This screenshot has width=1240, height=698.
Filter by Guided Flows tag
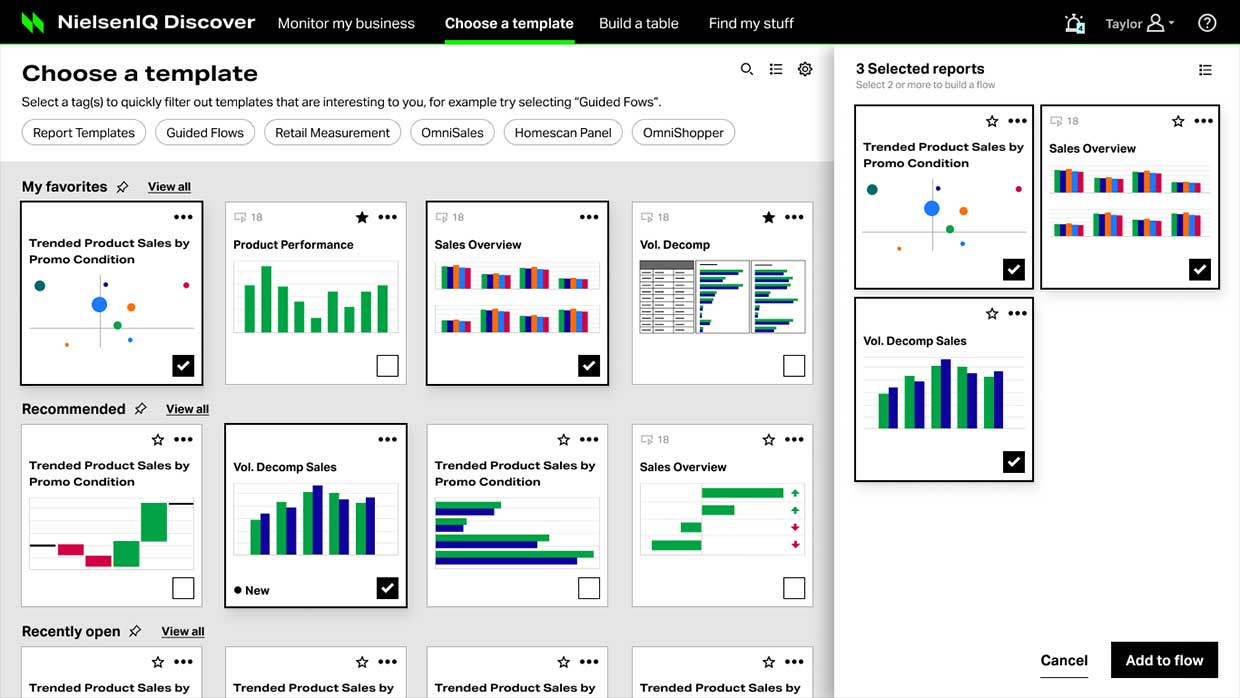pyautogui.click(x=205, y=132)
